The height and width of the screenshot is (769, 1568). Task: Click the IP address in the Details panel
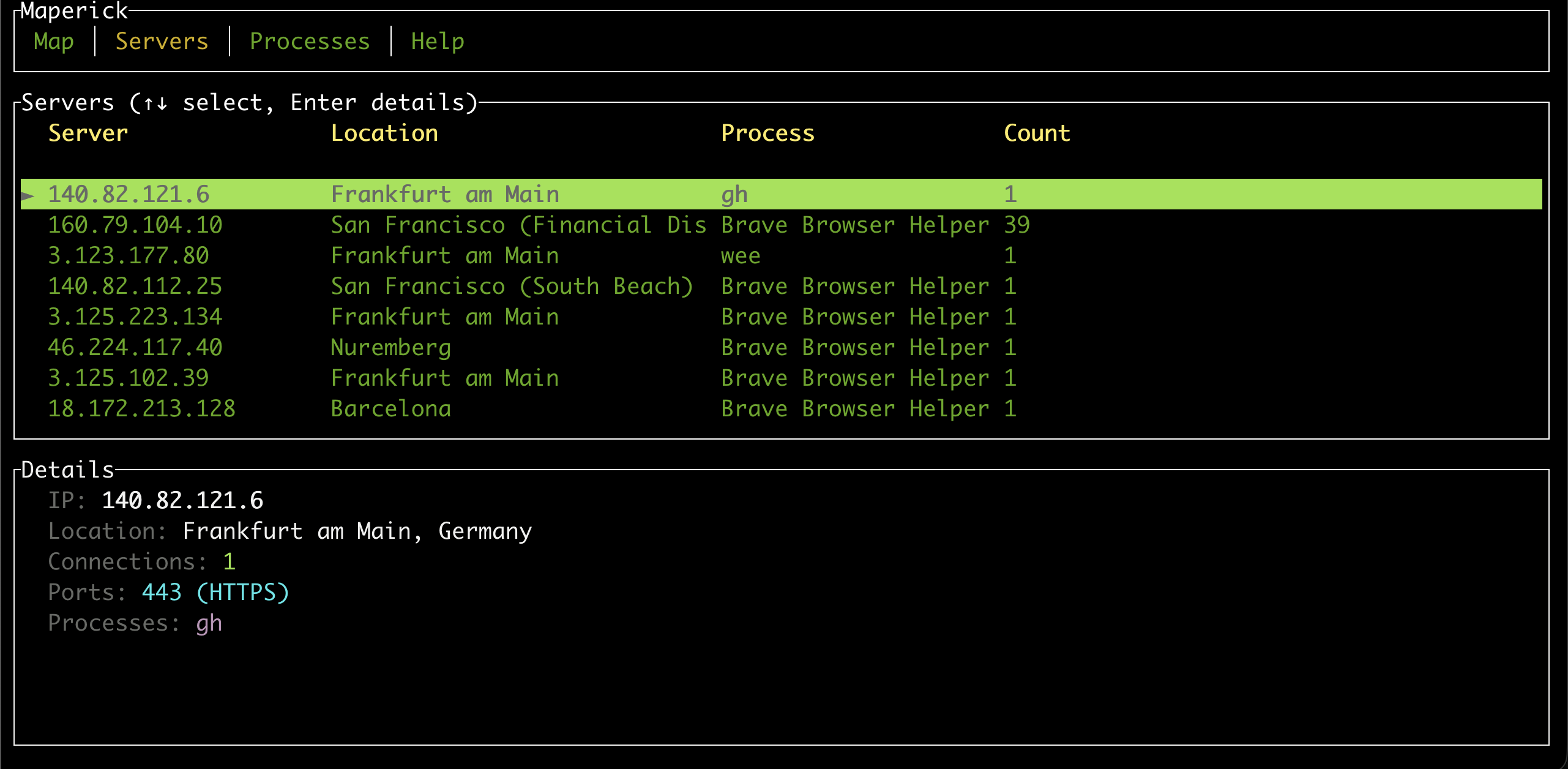point(183,500)
